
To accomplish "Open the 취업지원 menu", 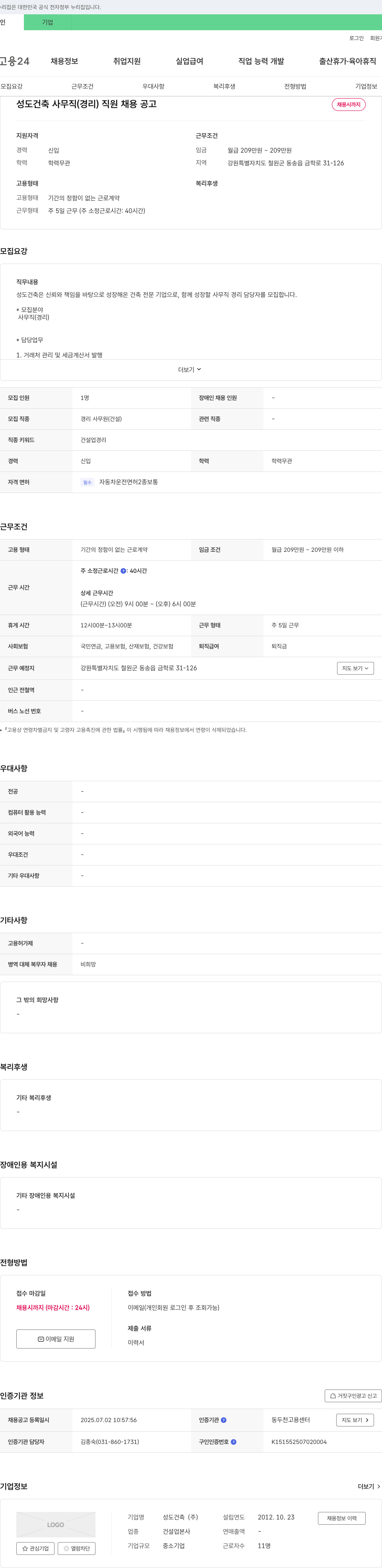I will coord(127,61).
